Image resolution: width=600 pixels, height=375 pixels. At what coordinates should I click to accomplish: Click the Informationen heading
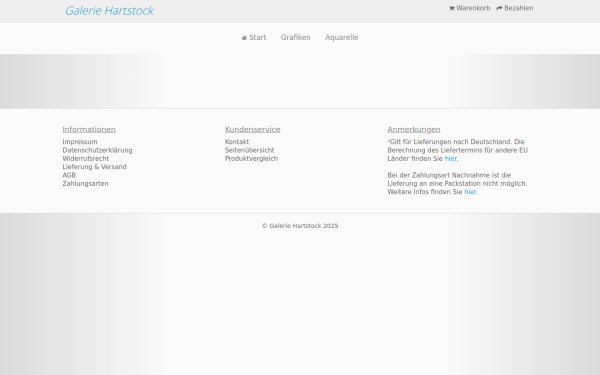click(89, 130)
